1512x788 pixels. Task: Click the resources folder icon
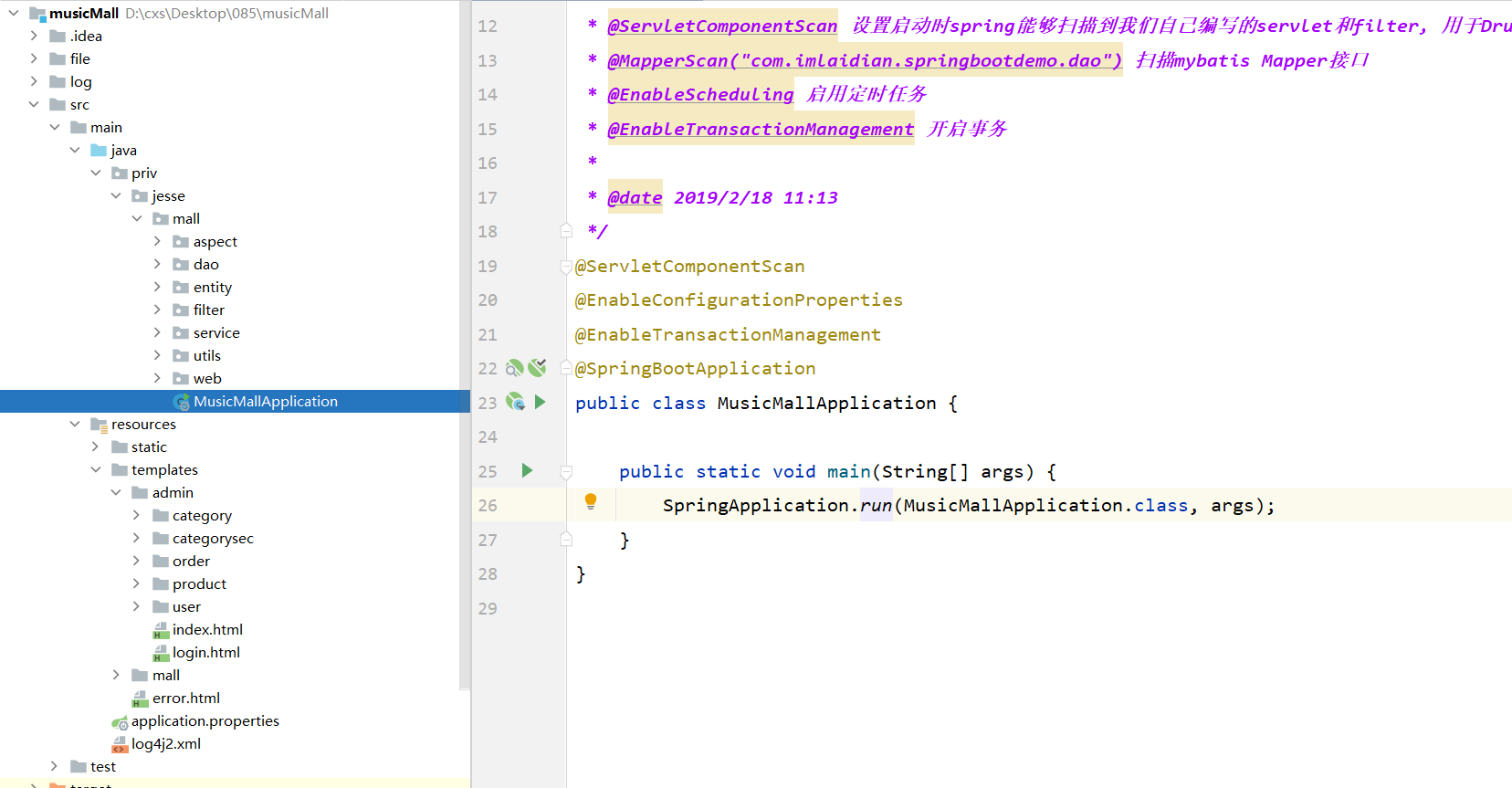tap(100, 425)
